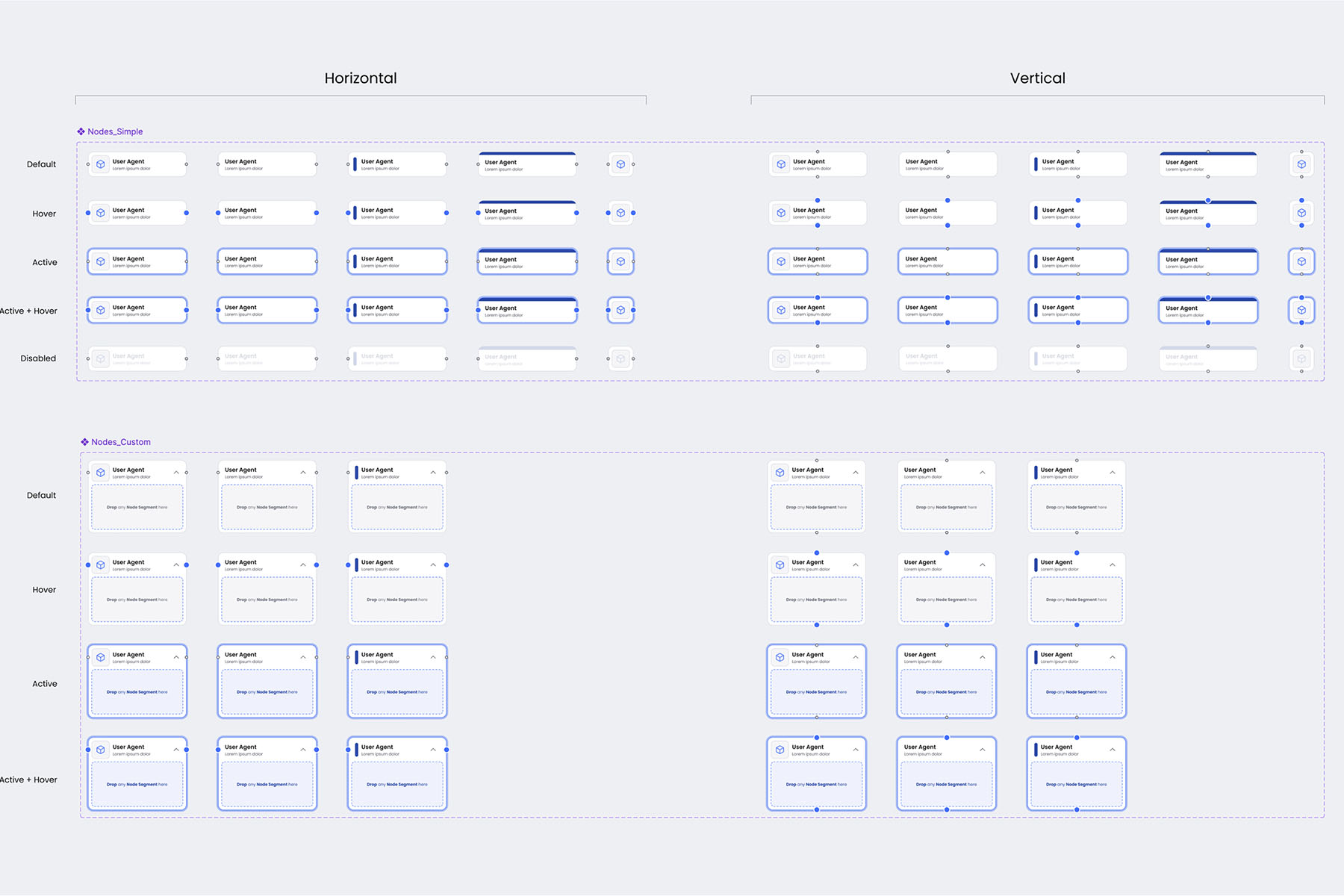Click "Hover" row label beside Nodes_Simple
The height and width of the screenshot is (896, 1344).
tap(44, 214)
